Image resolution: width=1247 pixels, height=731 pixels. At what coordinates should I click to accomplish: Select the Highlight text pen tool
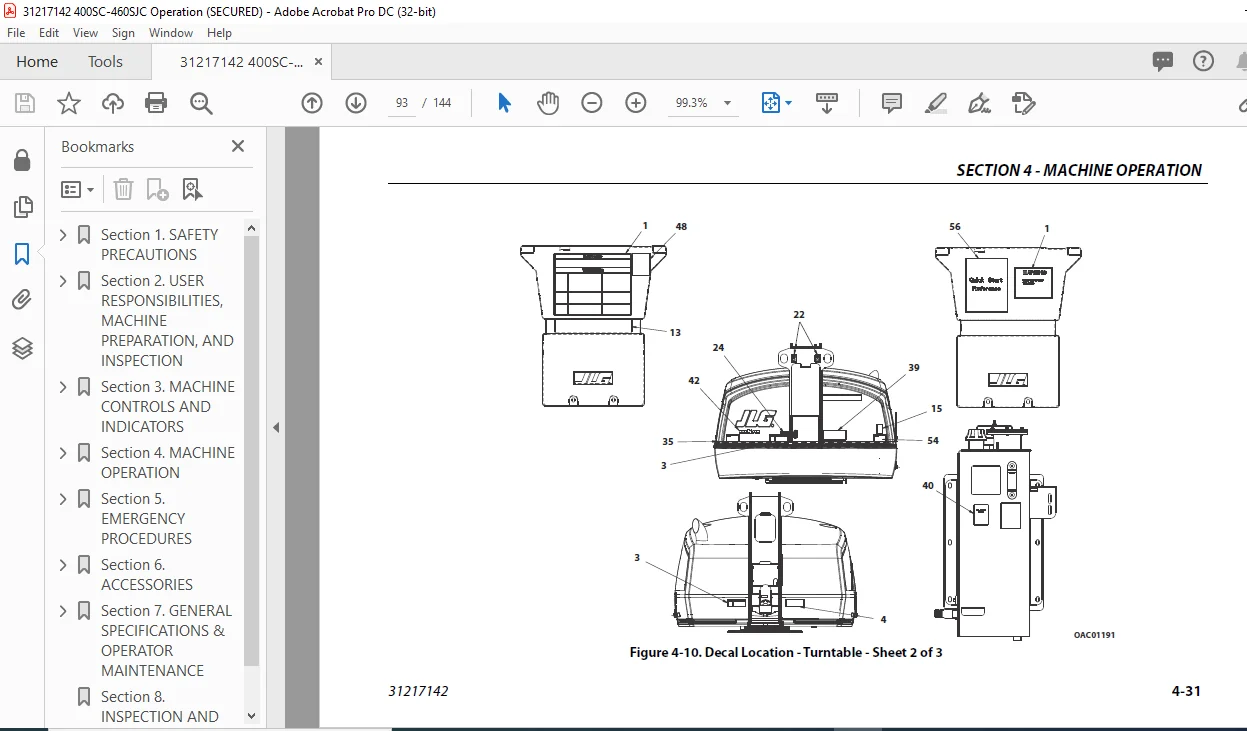coord(936,103)
